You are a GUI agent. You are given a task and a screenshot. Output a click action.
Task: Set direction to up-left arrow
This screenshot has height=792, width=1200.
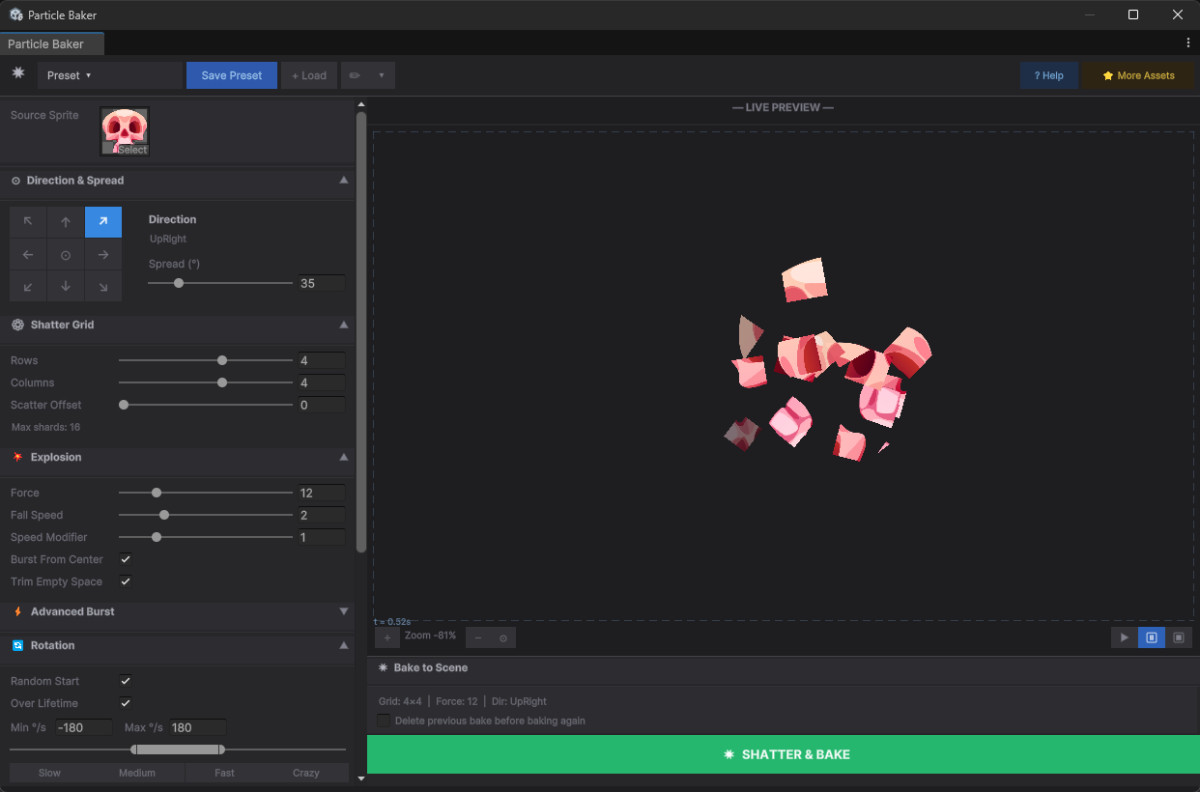point(28,222)
